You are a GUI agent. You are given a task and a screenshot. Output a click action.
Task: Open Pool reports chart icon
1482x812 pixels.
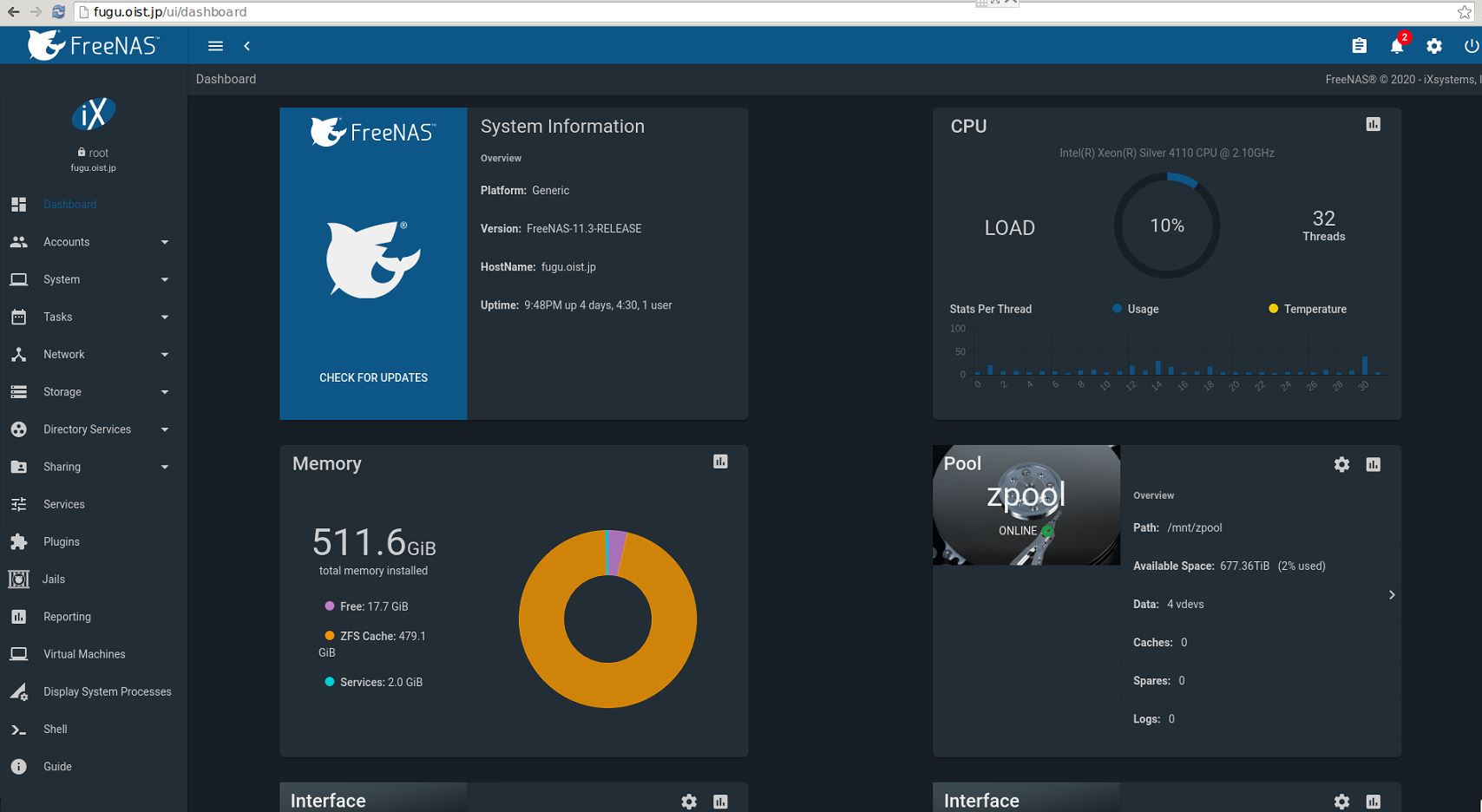[1373, 464]
